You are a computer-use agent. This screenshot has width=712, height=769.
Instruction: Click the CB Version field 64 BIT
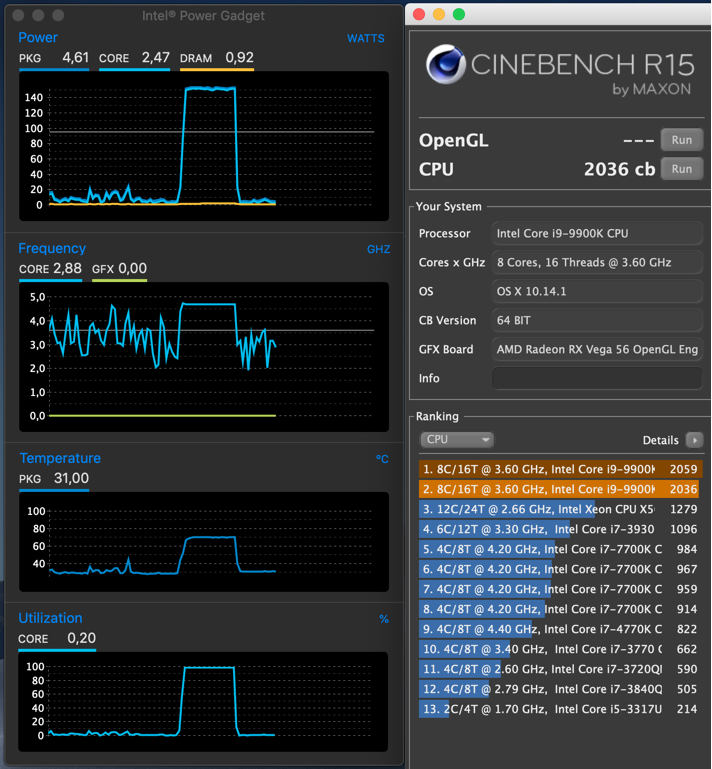coord(597,320)
